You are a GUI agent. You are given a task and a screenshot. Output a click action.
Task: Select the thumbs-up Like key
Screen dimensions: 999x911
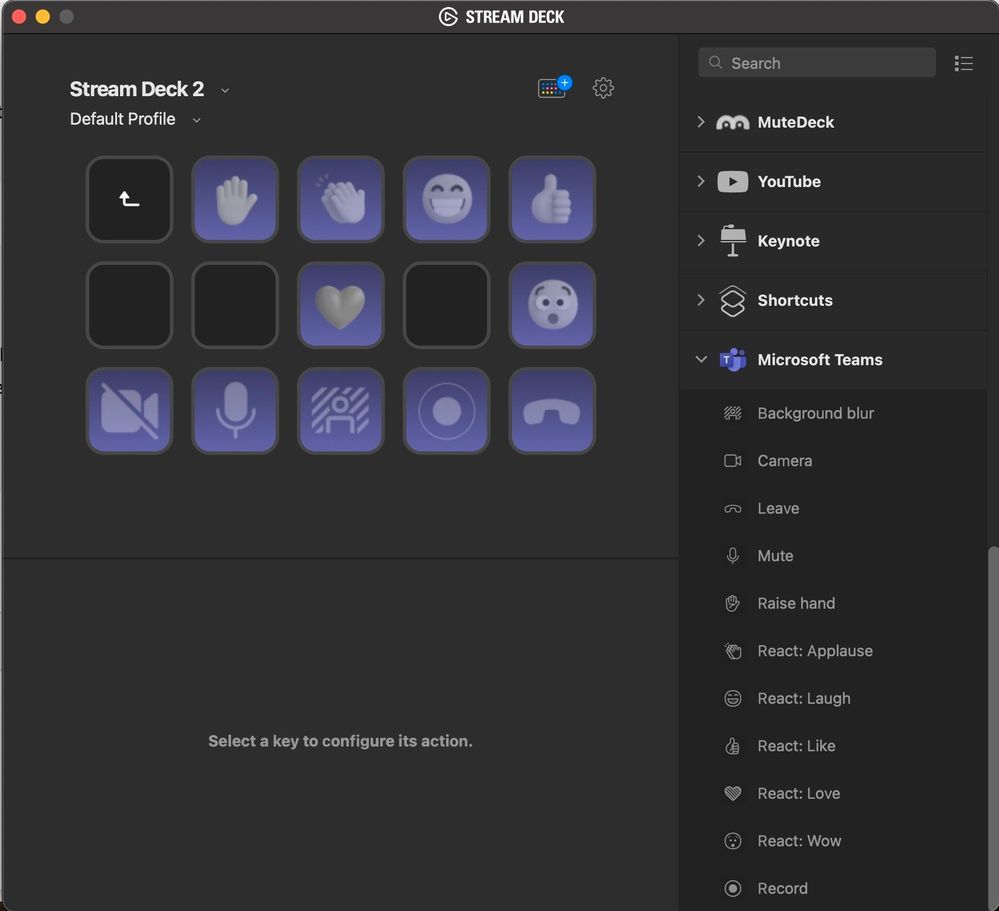(552, 199)
